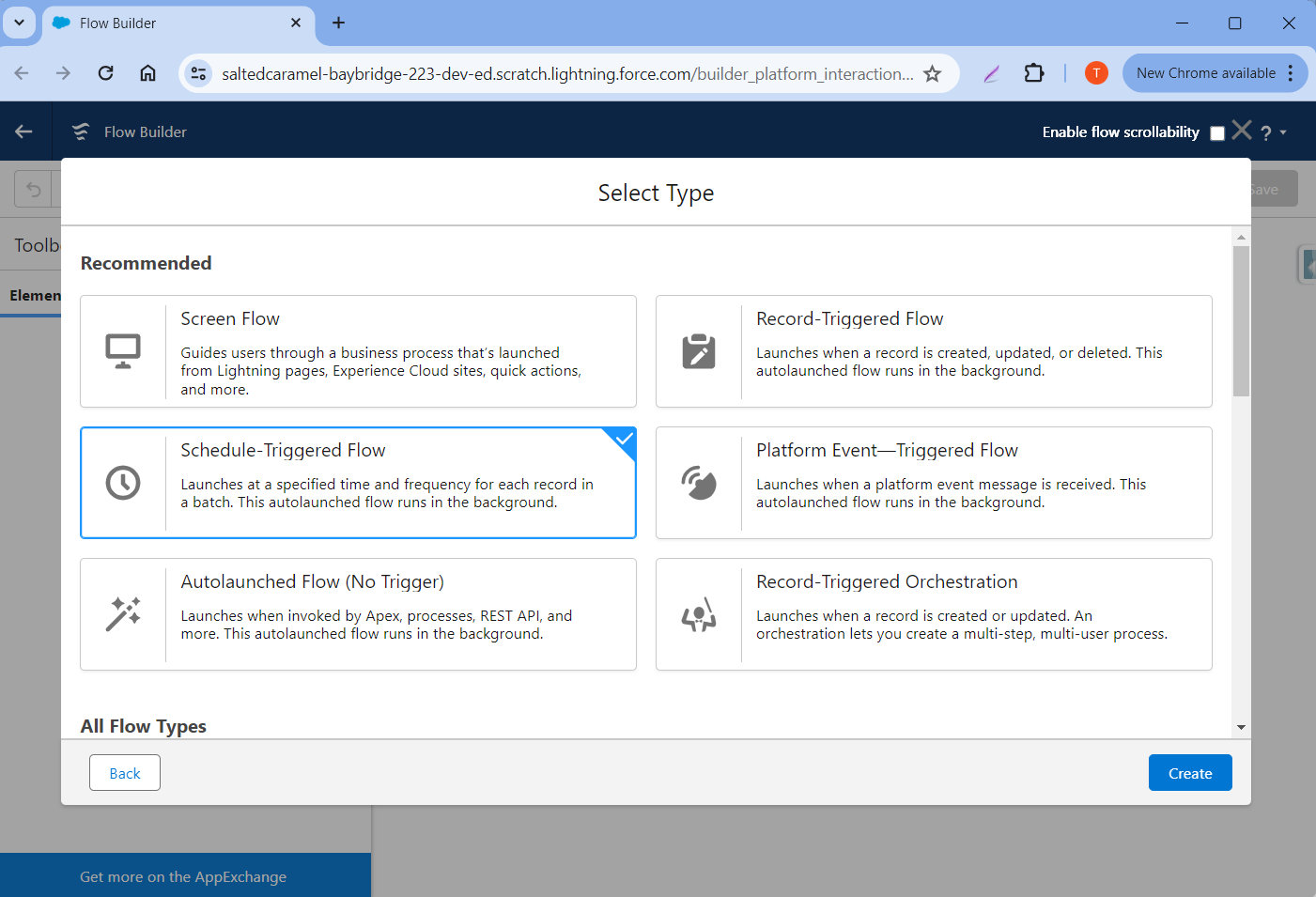Image resolution: width=1316 pixels, height=897 pixels.
Task: Open Get more on the AppExchange link
Action: click(183, 876)
